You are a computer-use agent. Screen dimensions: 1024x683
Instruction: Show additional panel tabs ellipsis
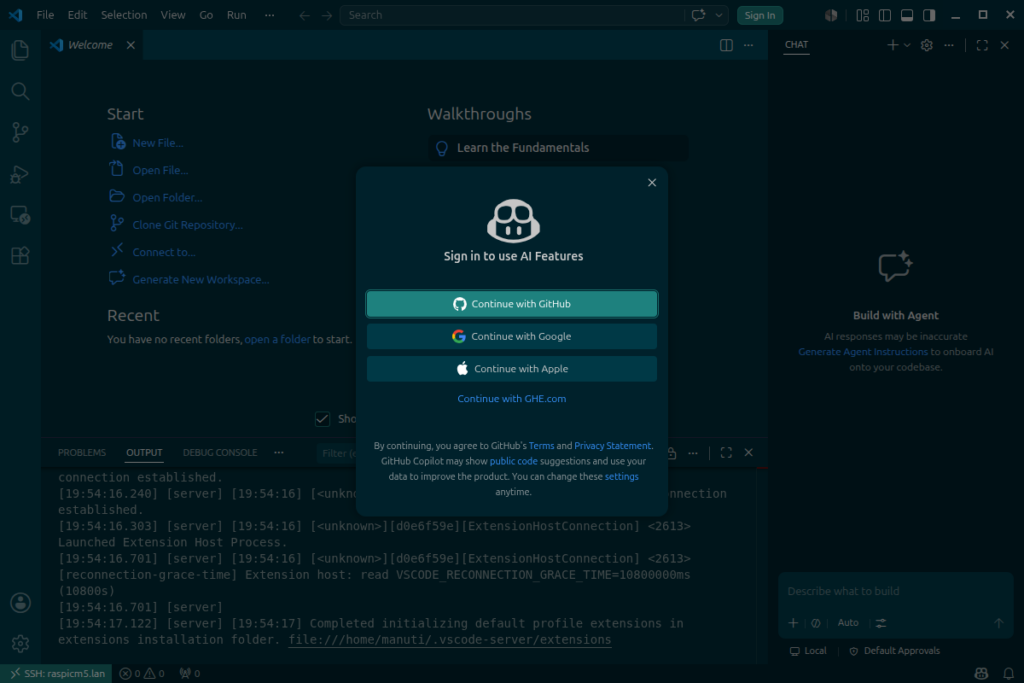[279, 453]
